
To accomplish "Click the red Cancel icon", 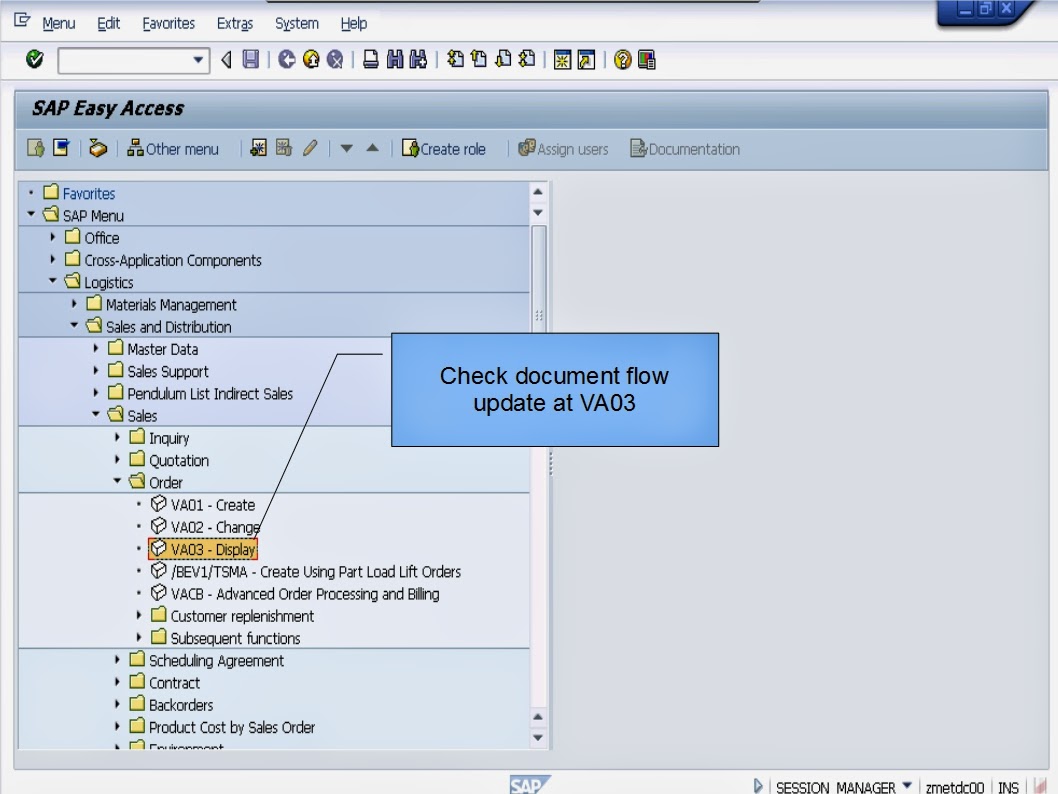I will click(x=335, y=59).
